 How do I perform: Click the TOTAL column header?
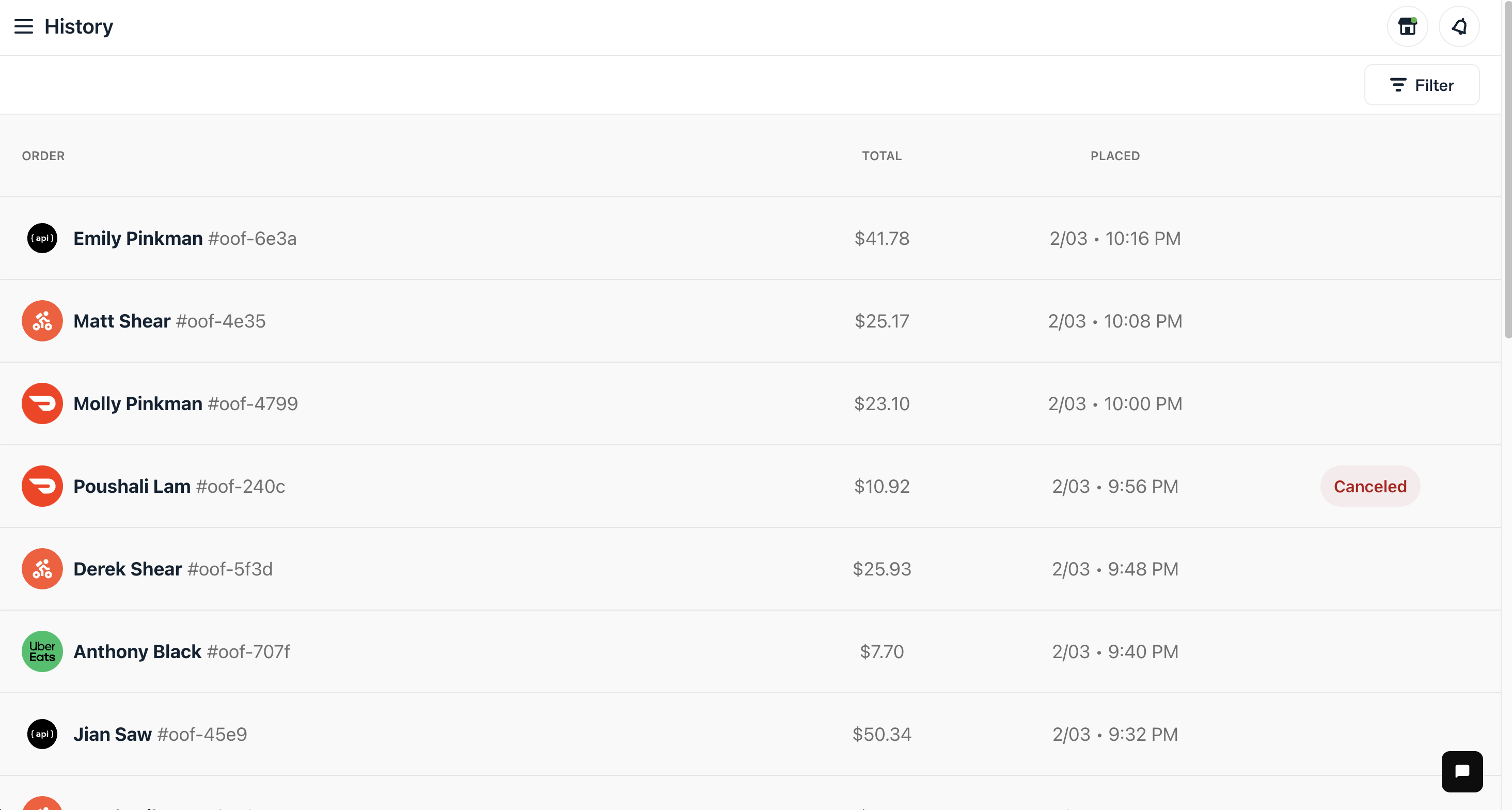[x=881, y=155]
